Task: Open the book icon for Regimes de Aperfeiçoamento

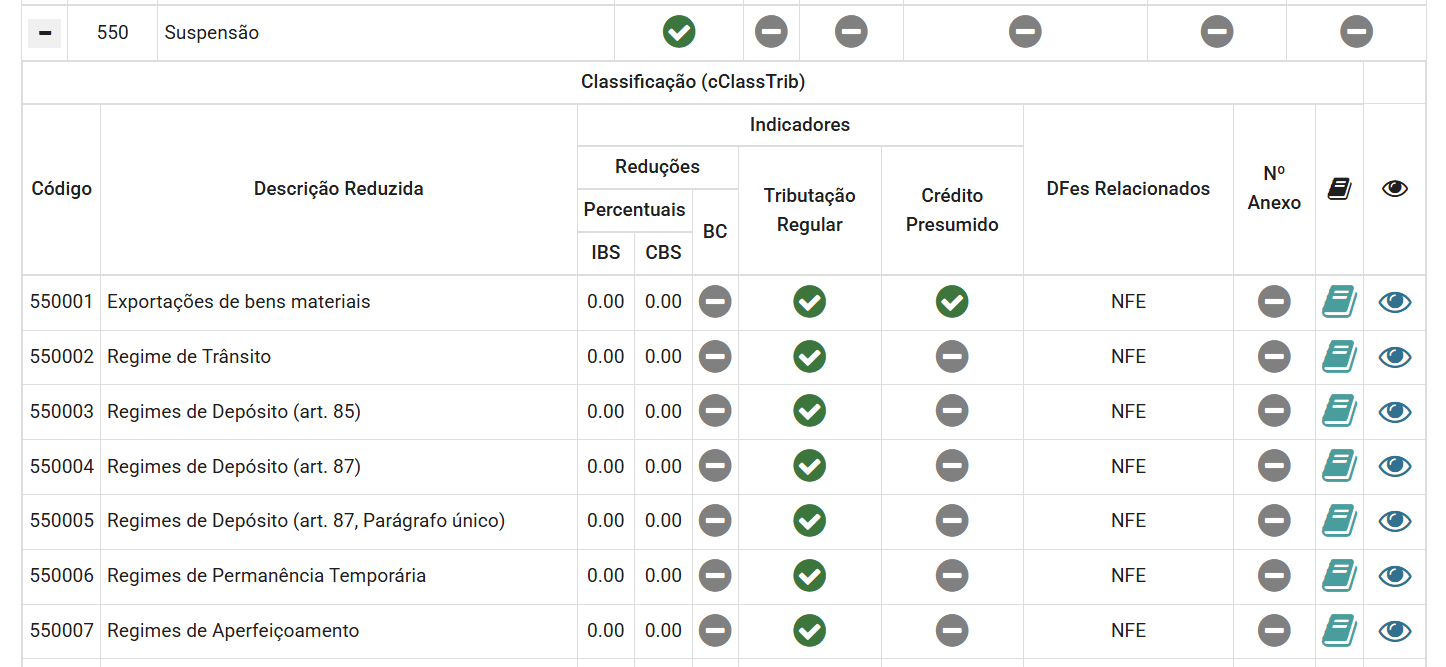Action: (x=1339, y=631)
